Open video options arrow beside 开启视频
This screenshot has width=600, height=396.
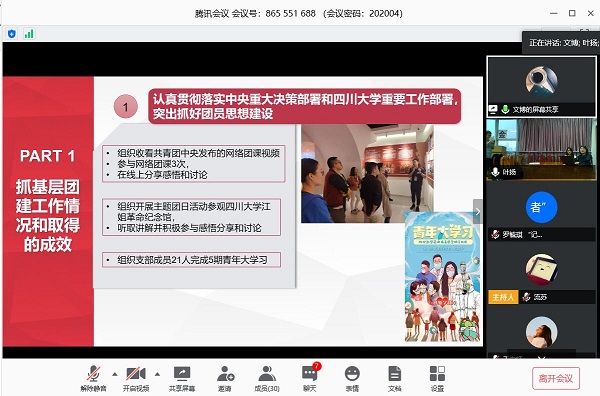(x=157, y=374)
